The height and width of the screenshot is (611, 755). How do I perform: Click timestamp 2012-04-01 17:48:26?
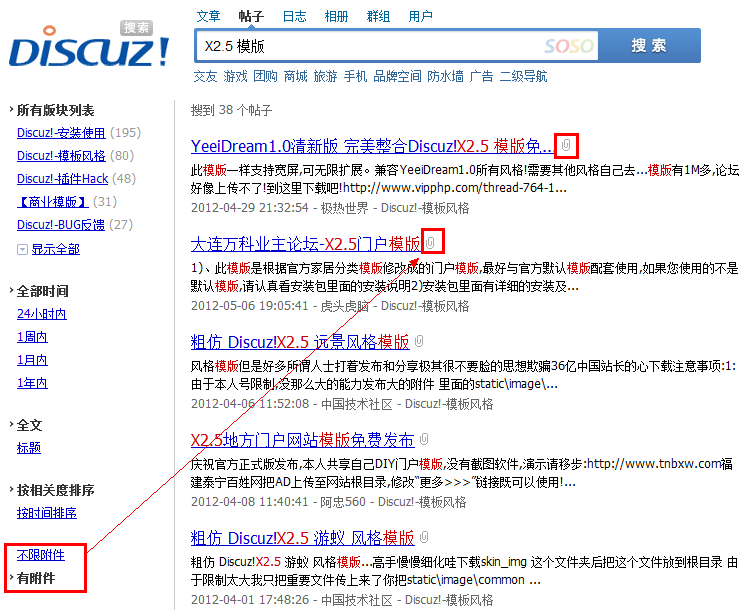250,599
